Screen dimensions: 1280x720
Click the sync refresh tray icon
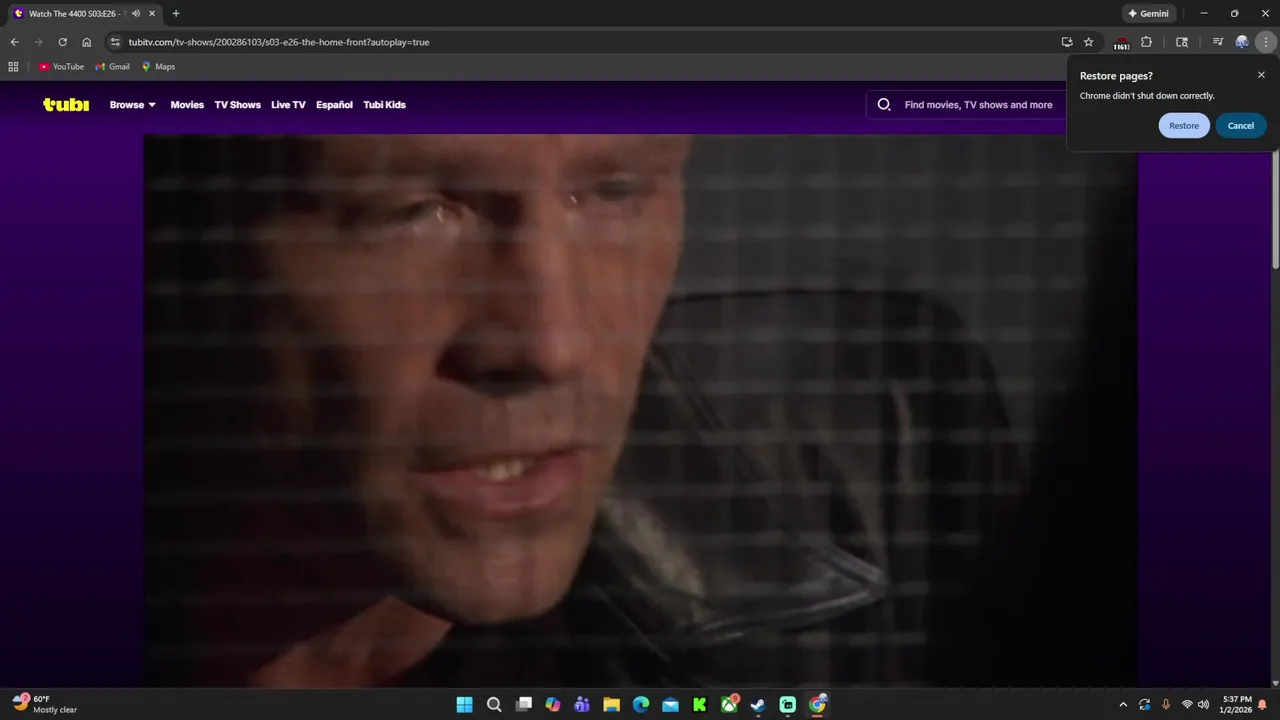click(x=1144, y=705)
